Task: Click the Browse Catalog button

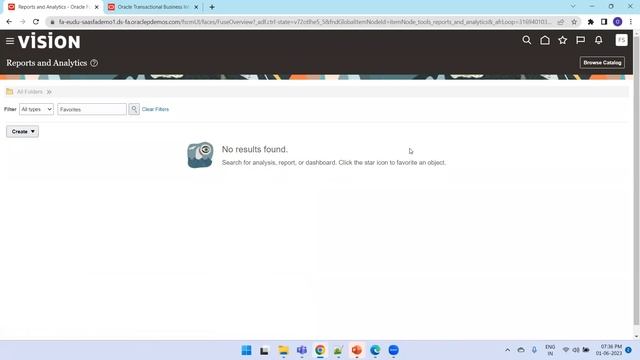Action: [602, 62]
